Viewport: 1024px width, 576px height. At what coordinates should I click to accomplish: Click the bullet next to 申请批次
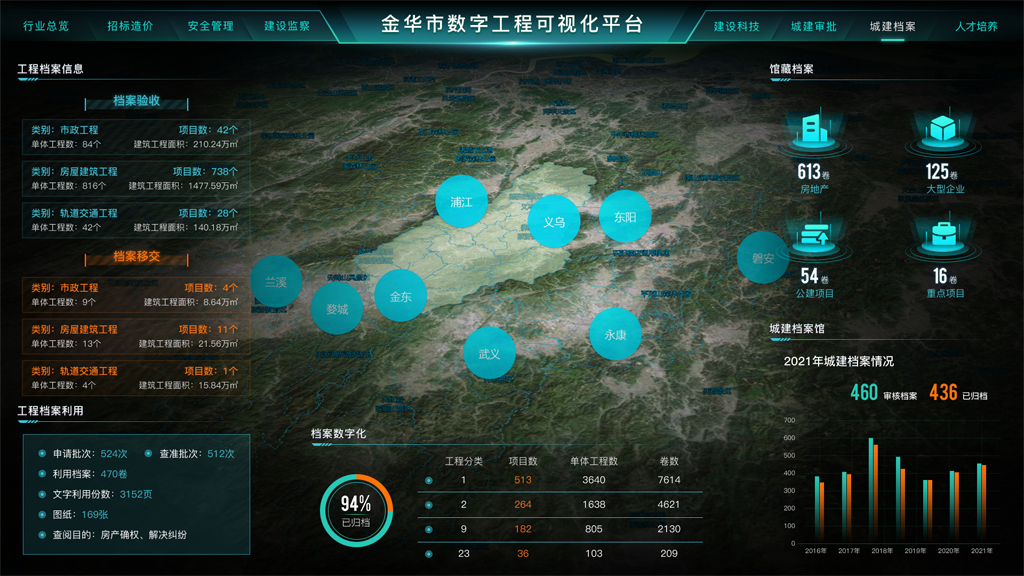42,454
